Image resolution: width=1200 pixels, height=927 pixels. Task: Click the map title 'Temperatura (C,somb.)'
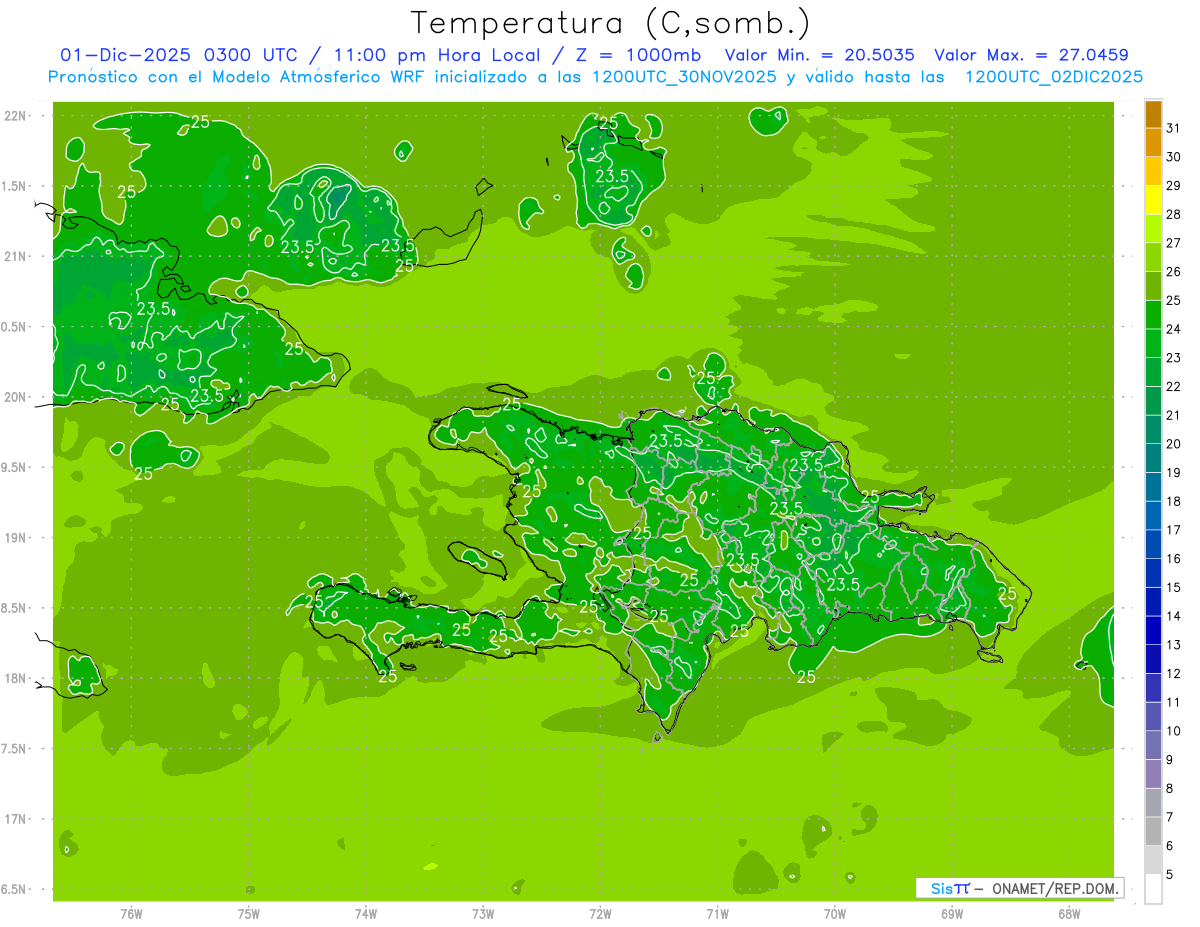[x=611, y=22]
